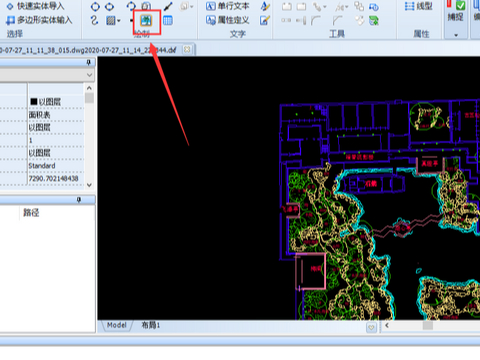Open 属性定义 attribute definition tool
The width and height of the screenshot is (480, 360).
(x=227, y=20)
